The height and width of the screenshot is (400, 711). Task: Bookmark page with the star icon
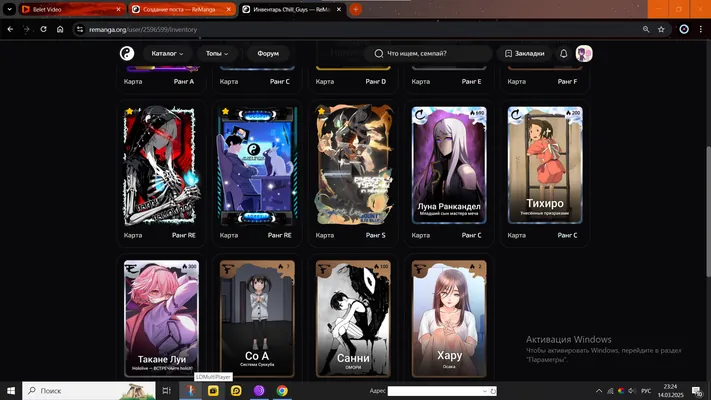coord(661,29)
